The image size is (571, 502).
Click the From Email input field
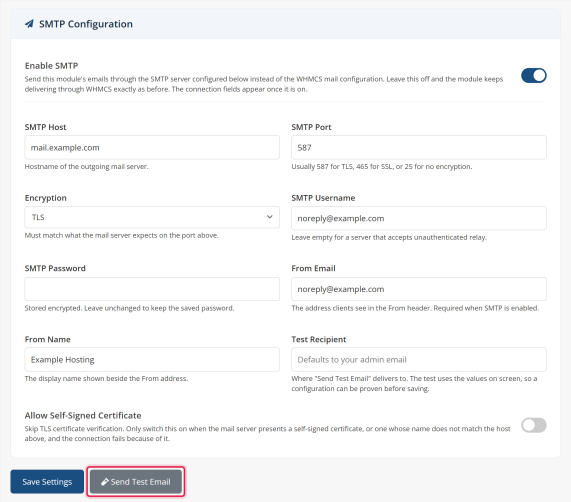pyautogui.click(x=419, y=289)
